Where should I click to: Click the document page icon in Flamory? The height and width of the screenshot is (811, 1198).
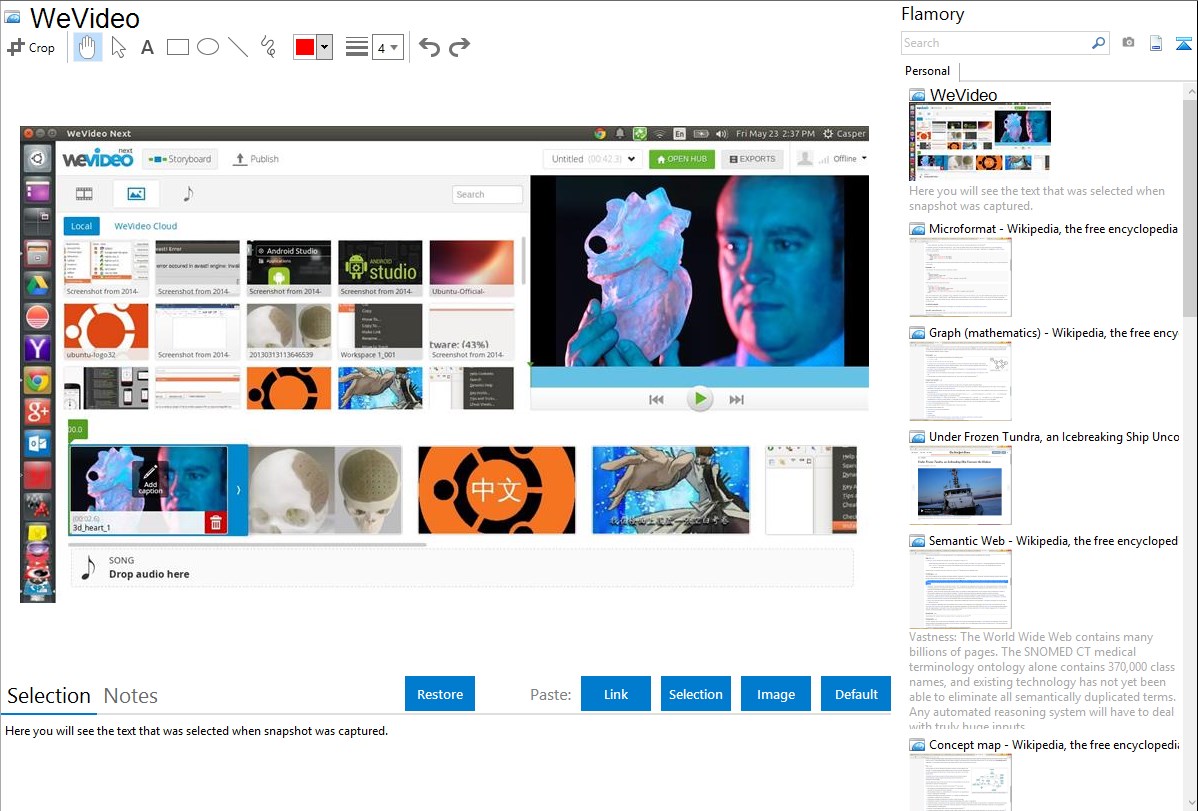pyautogui.click(x=1156, y=43)
